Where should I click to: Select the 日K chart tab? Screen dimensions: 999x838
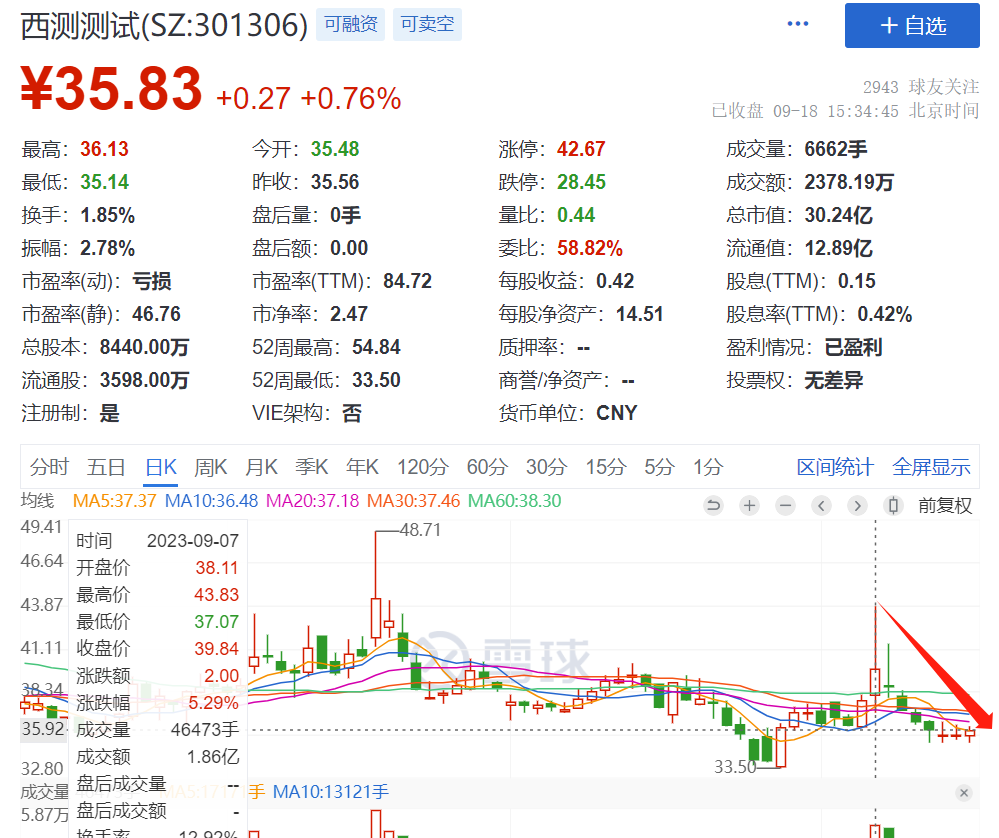tap(161, 467)
